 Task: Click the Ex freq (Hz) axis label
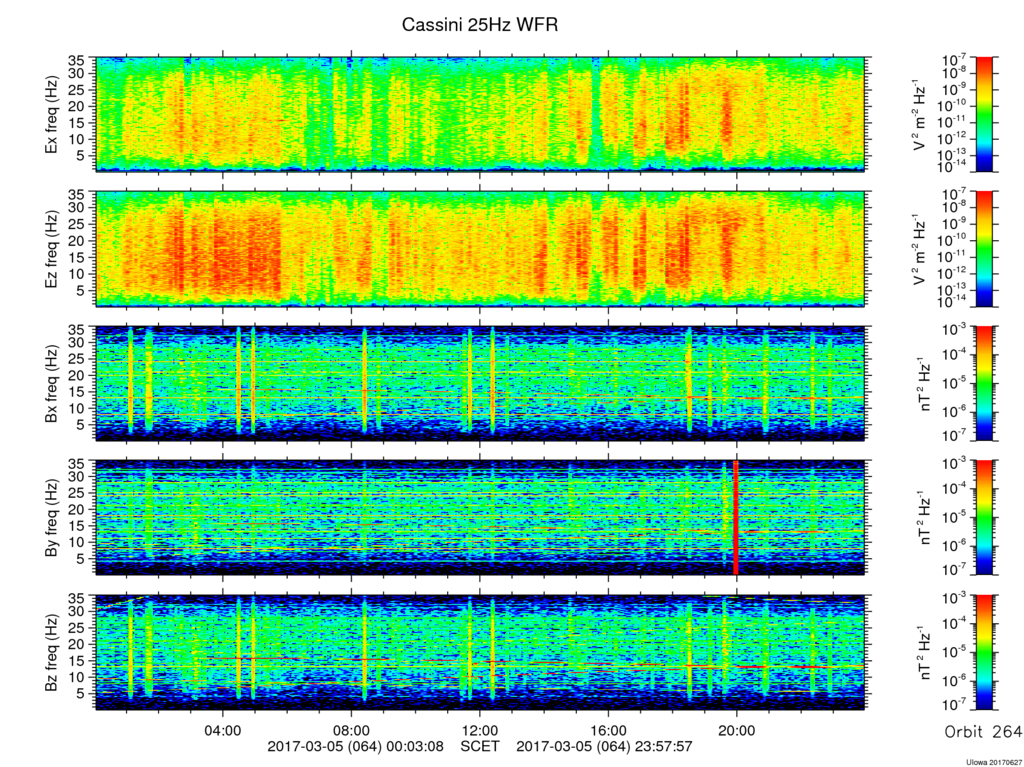pos(51,114)
